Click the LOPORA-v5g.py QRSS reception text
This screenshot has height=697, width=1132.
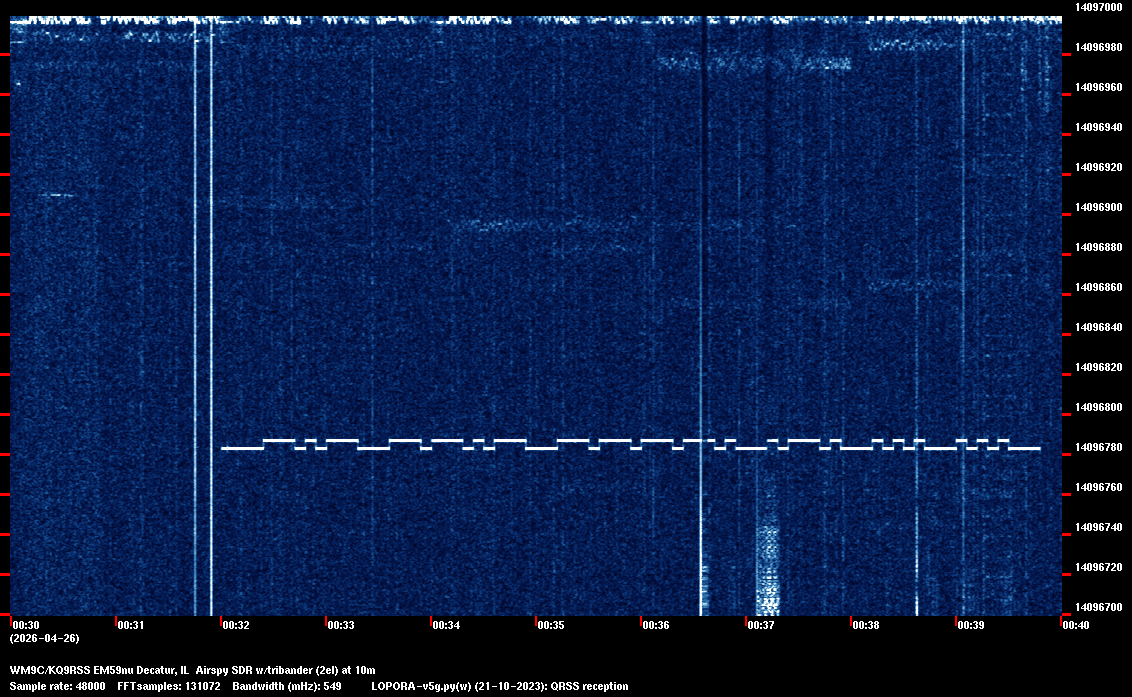coord(500,686)
